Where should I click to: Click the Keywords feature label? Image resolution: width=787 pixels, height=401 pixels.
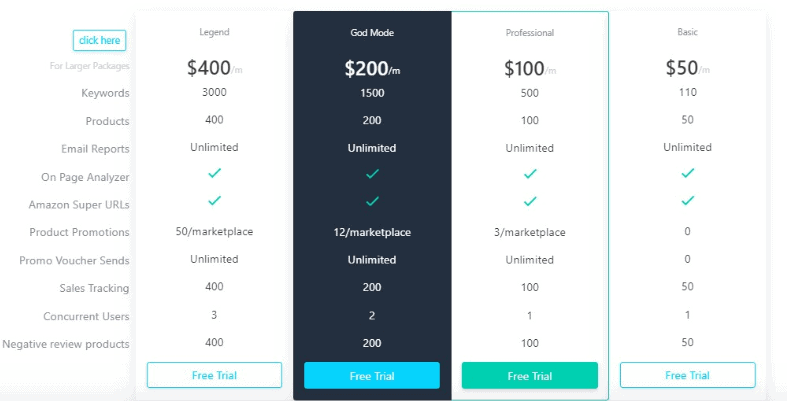click(x=105, y=93)
